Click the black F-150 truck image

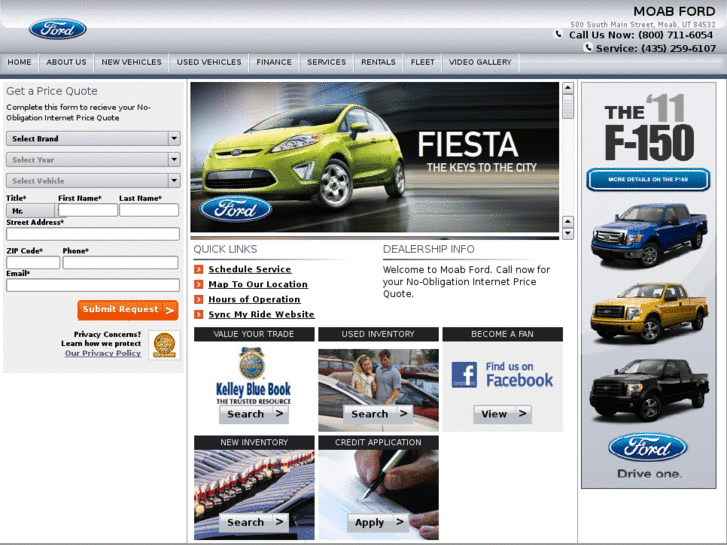pos(649,389)
